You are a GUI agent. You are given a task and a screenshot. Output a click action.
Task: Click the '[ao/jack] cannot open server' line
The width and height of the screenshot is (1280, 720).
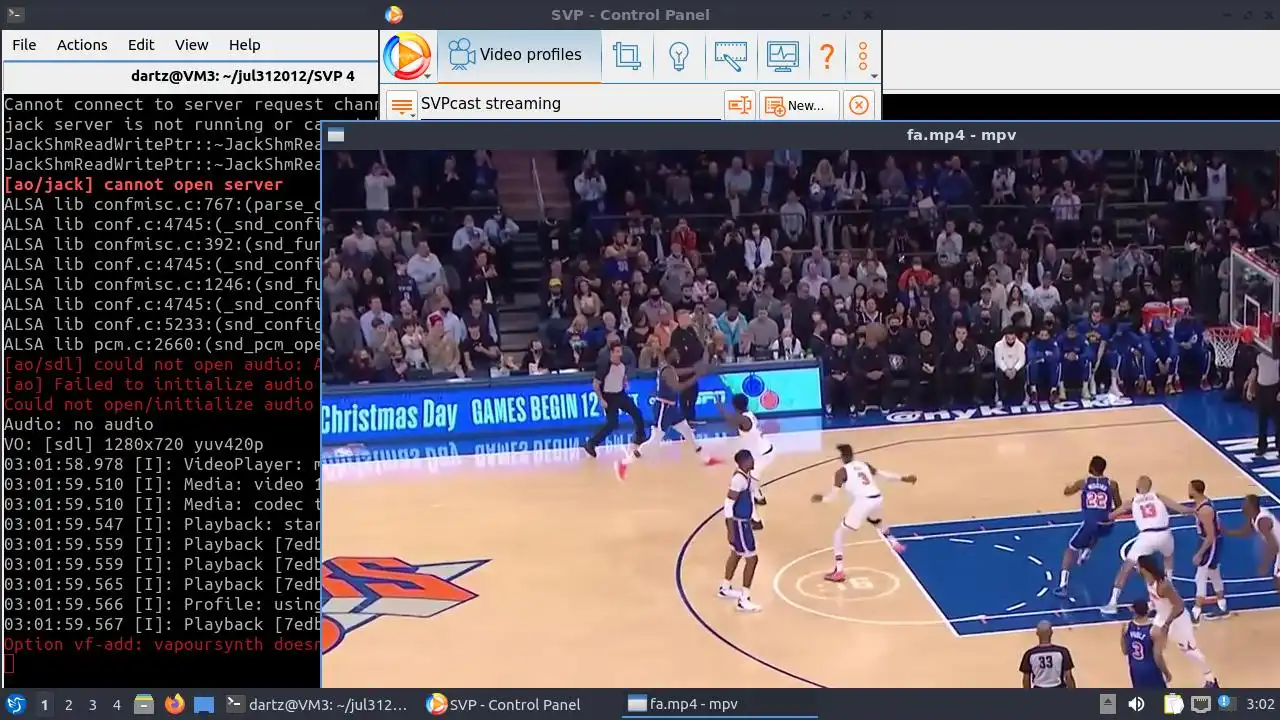143,185
